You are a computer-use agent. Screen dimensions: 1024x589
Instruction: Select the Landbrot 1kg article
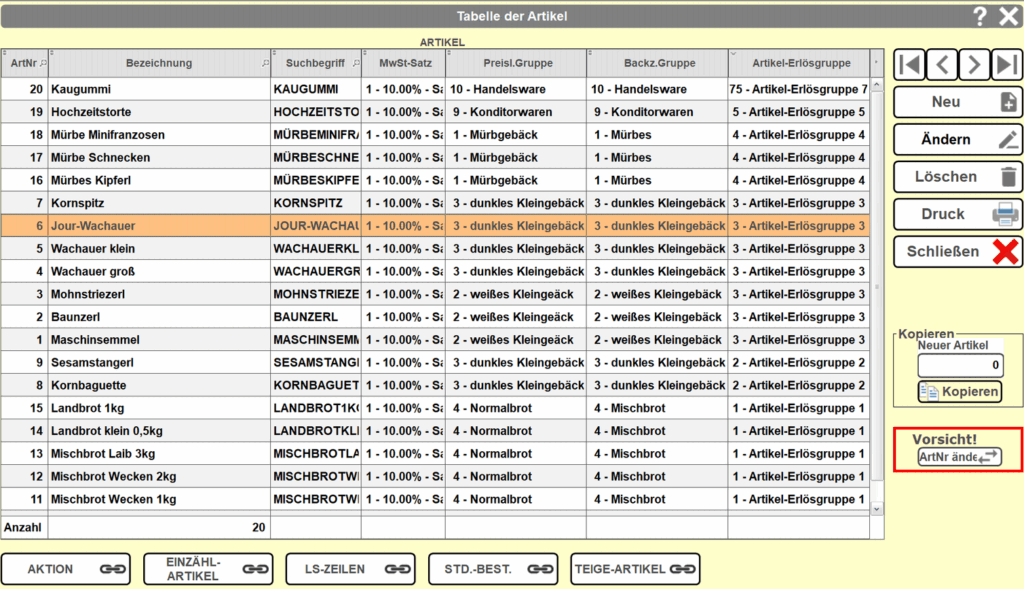(x=435, y=409)
